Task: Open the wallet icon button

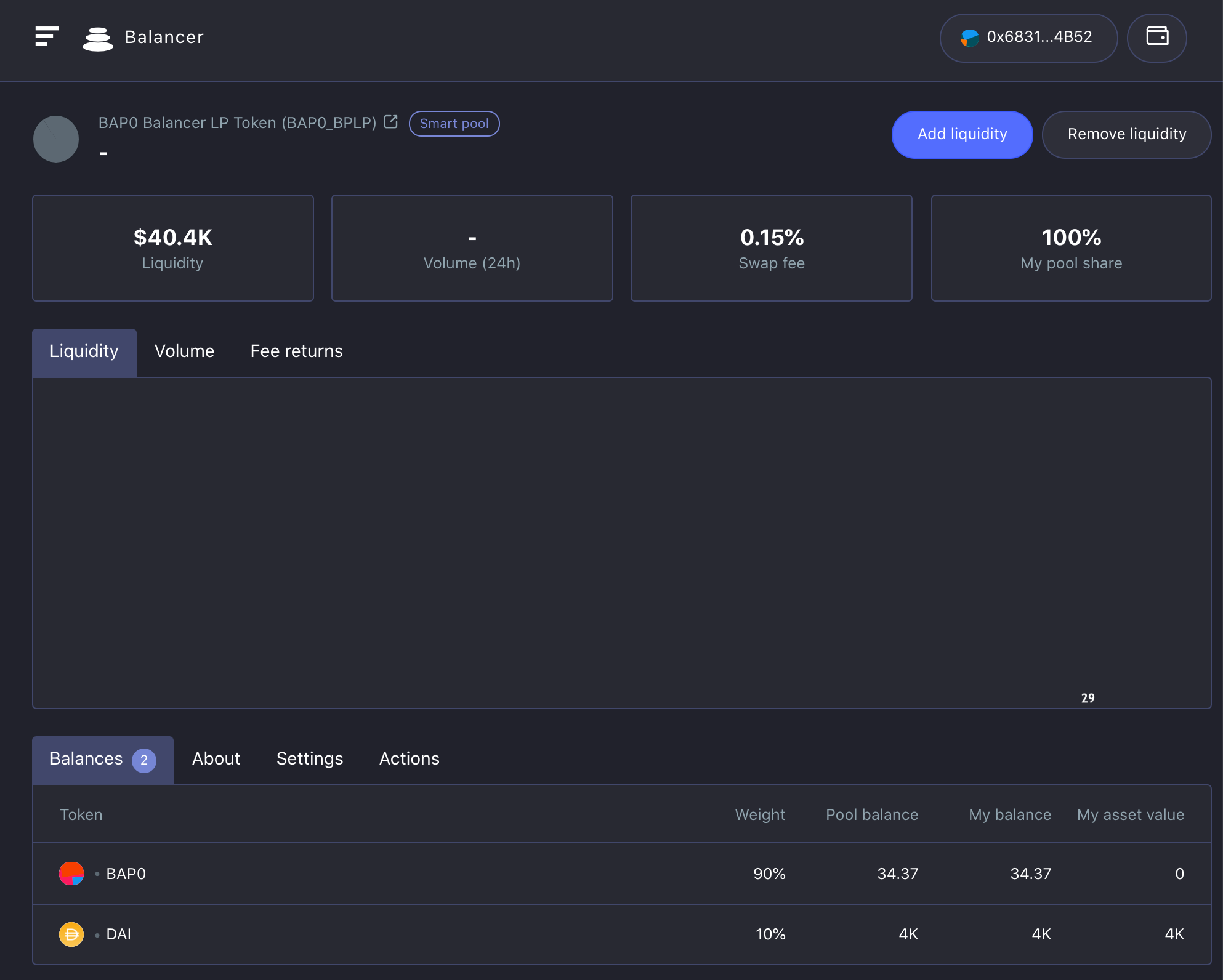Action: coord(1156,37)
